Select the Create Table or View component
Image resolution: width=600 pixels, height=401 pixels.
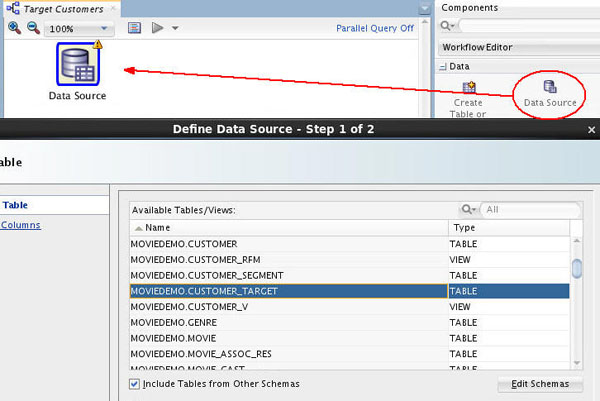[x=468, y=99]
